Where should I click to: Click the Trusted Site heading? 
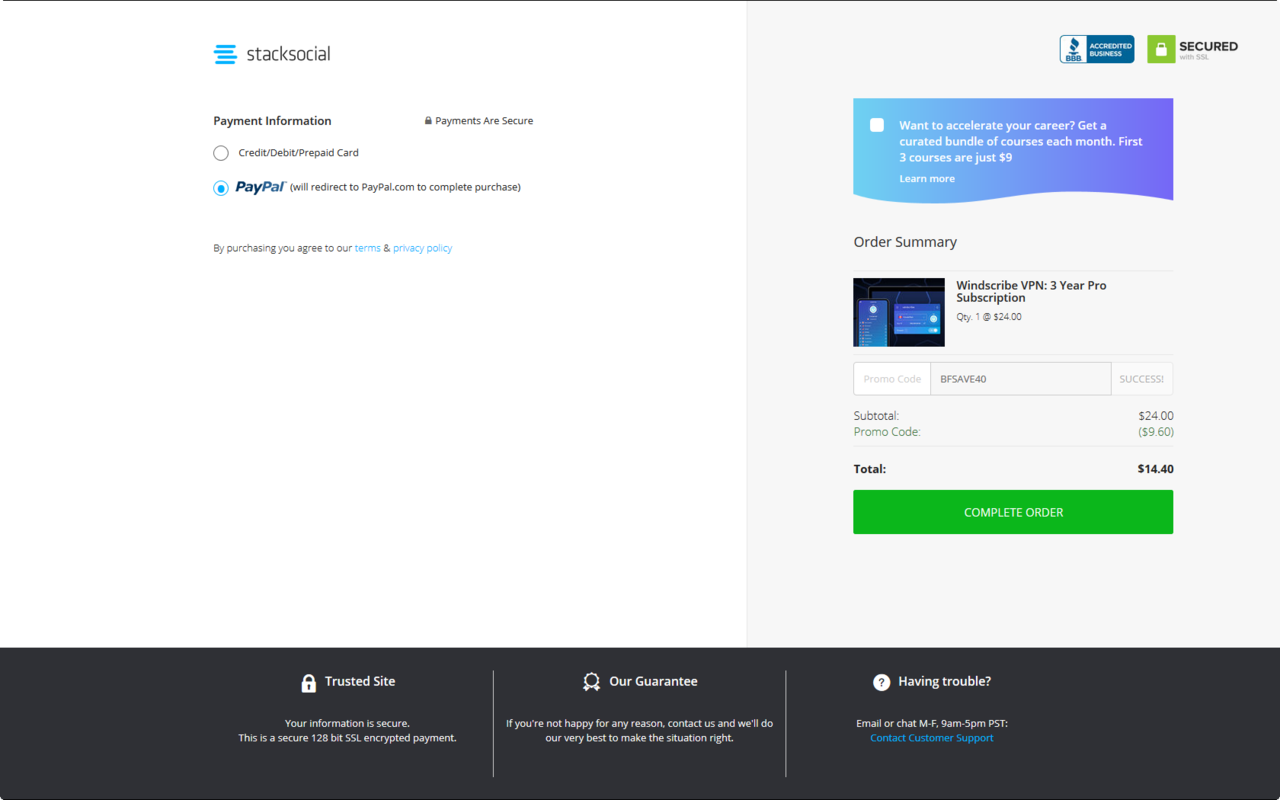tap(360, 681)
